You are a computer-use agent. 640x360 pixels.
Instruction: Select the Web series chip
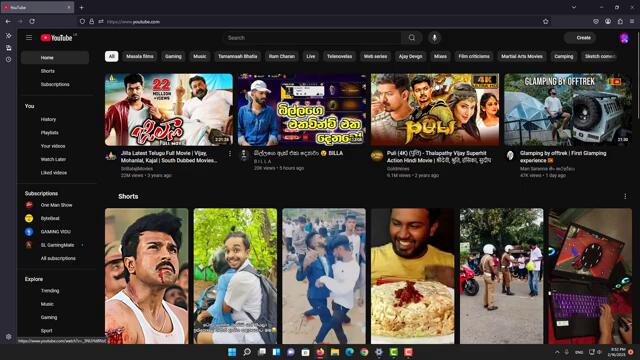[x=375, y=56]
